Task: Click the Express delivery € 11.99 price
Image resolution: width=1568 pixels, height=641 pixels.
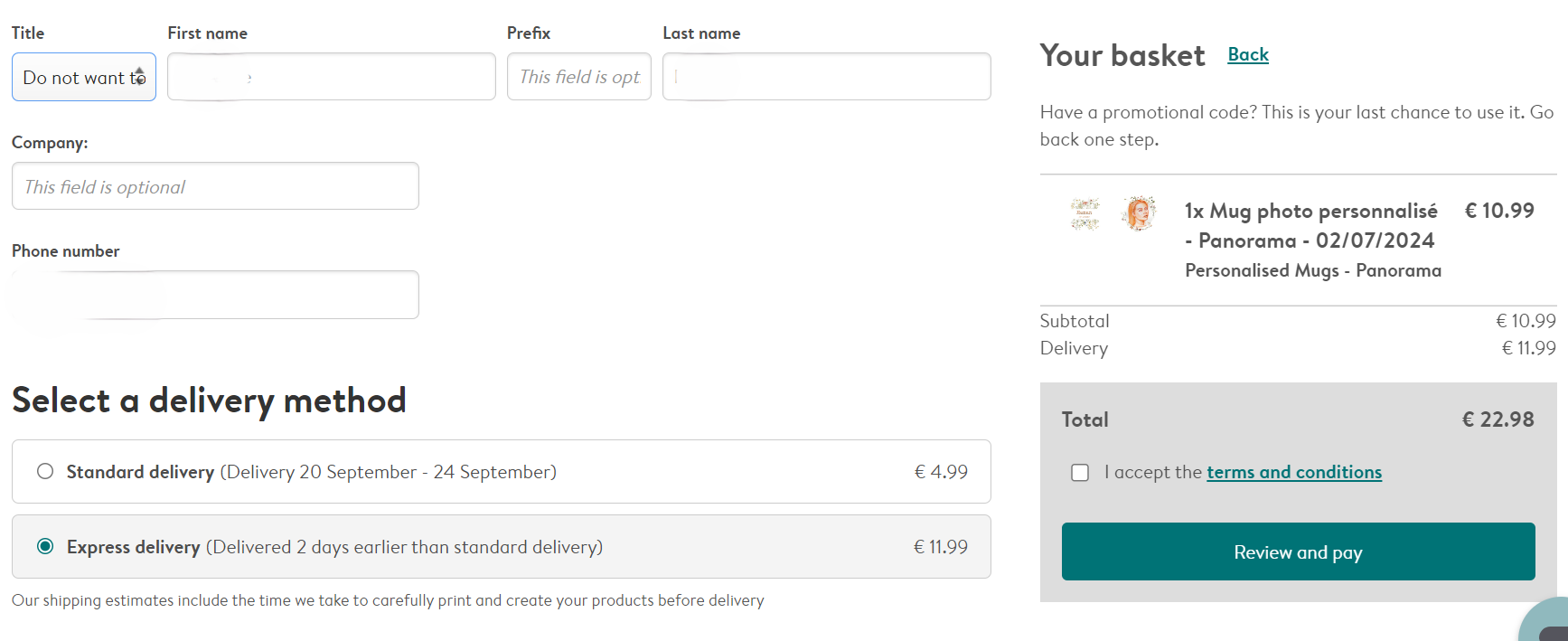Action: [x=940, y=547]
